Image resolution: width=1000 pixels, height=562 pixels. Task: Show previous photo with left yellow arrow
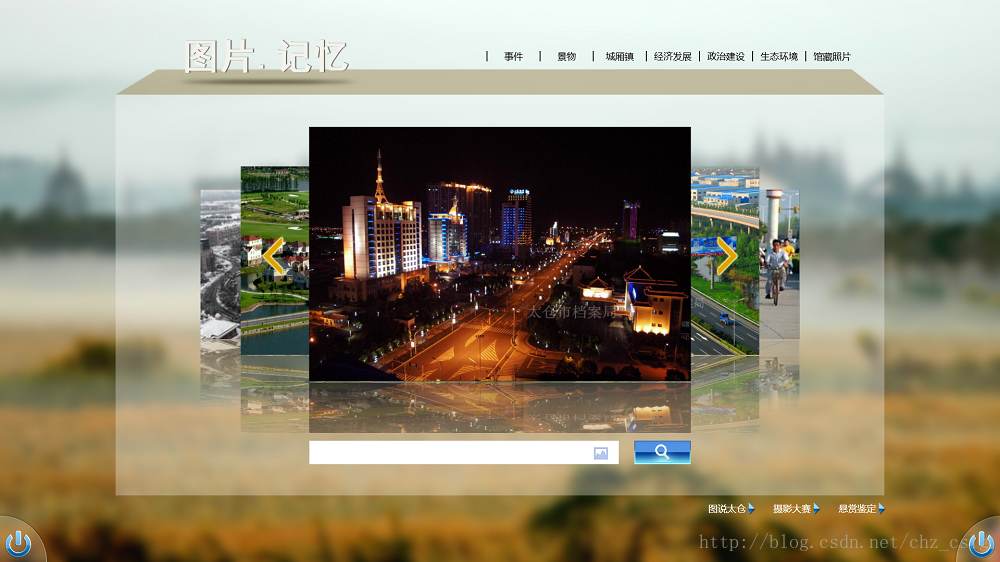point(274,256)
